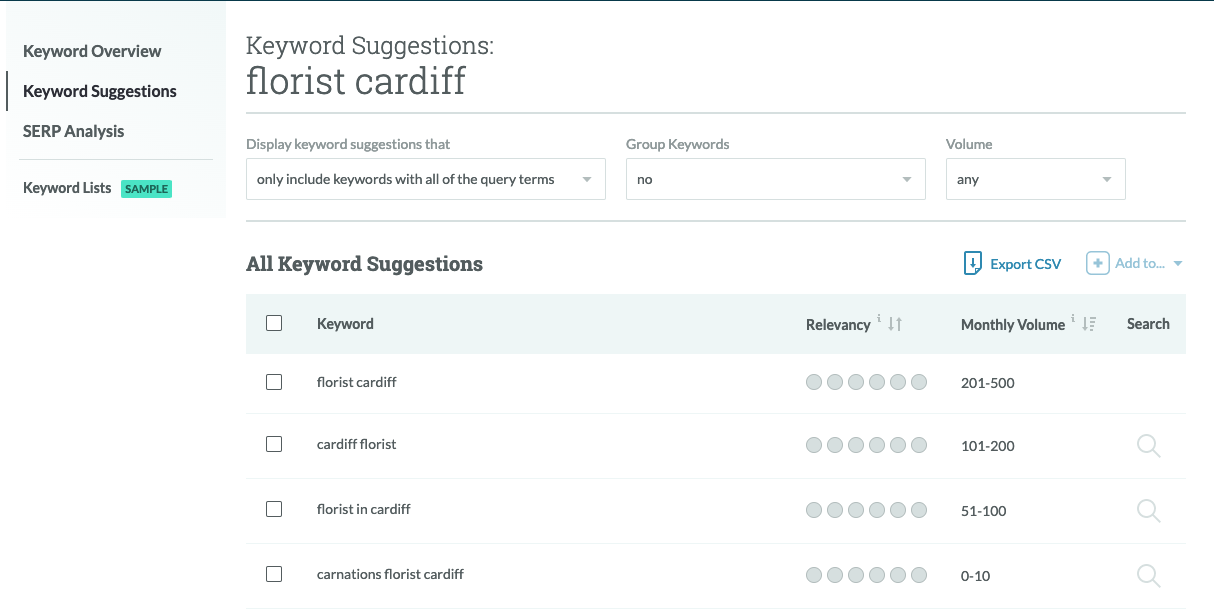Open the Volume filter dropdown

click(1035, 180)
